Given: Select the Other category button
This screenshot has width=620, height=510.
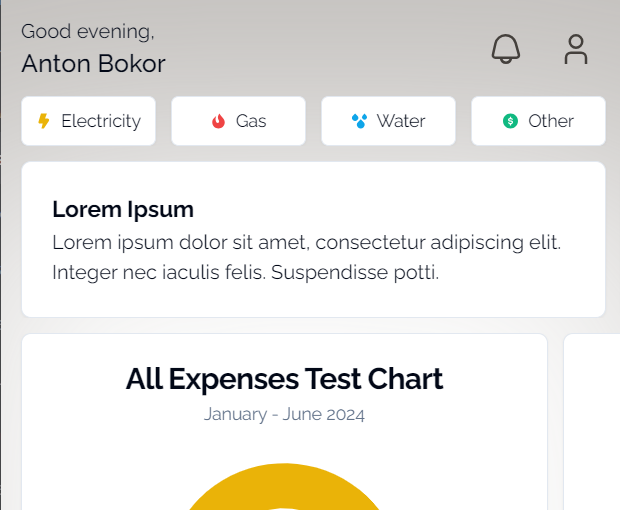Looking at the screenshot, I should click(x=539, y=121).
